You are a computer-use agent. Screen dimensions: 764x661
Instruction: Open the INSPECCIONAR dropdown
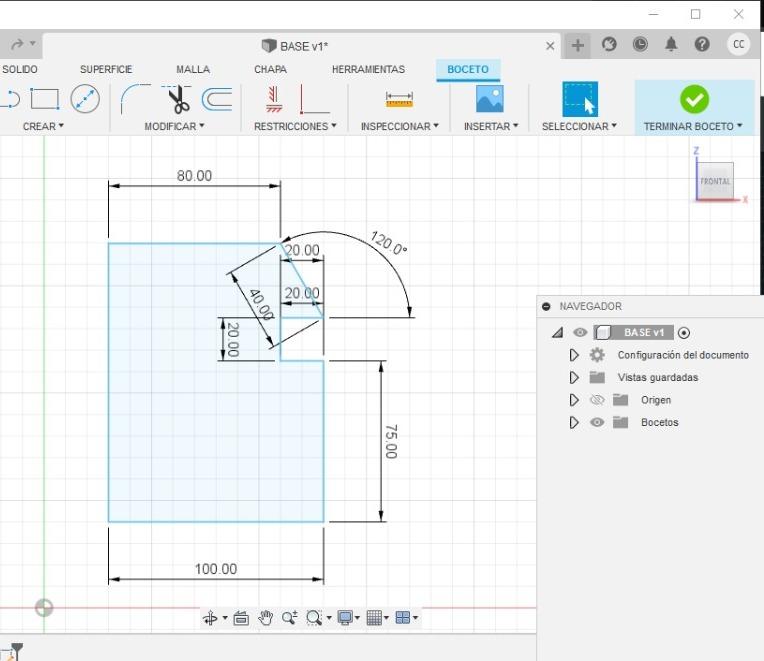point(400,126)
